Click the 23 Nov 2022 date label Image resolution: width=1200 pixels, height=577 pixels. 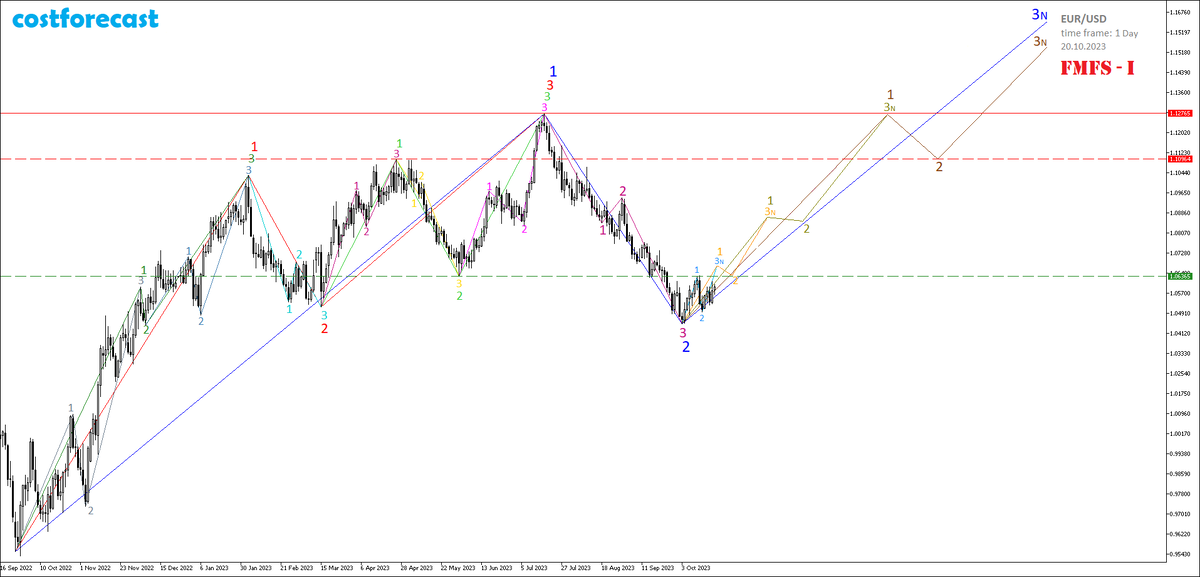click(136, 567)
